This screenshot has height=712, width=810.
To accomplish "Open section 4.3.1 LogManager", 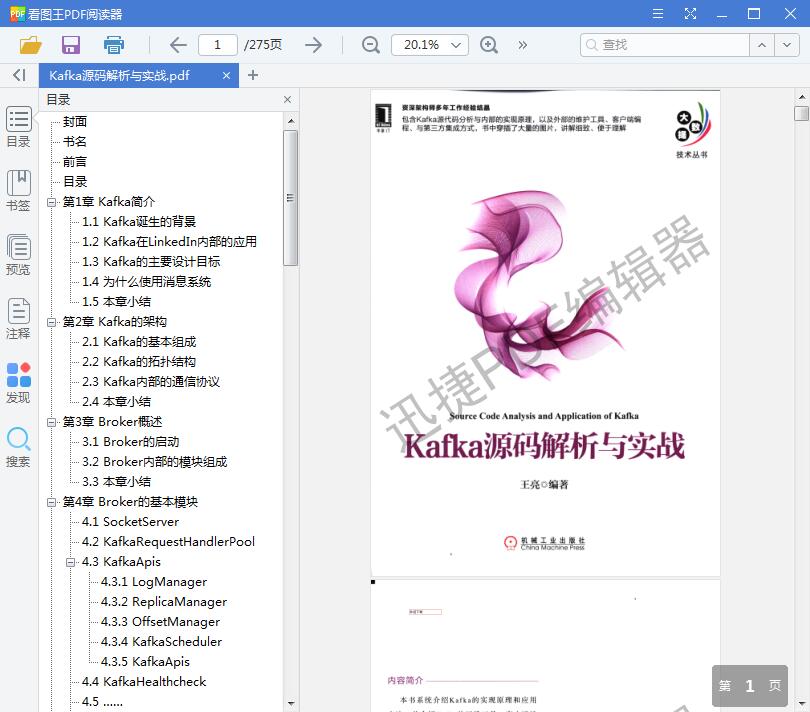I will pyautogui.click(x=154, y=582).
